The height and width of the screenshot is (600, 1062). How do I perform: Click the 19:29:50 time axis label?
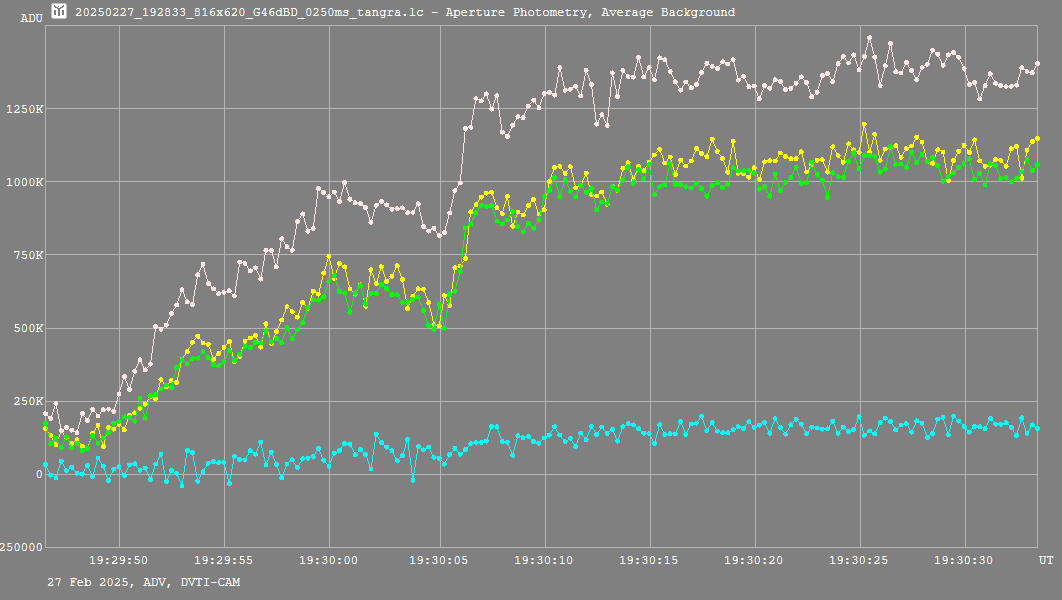click(119, 561)
